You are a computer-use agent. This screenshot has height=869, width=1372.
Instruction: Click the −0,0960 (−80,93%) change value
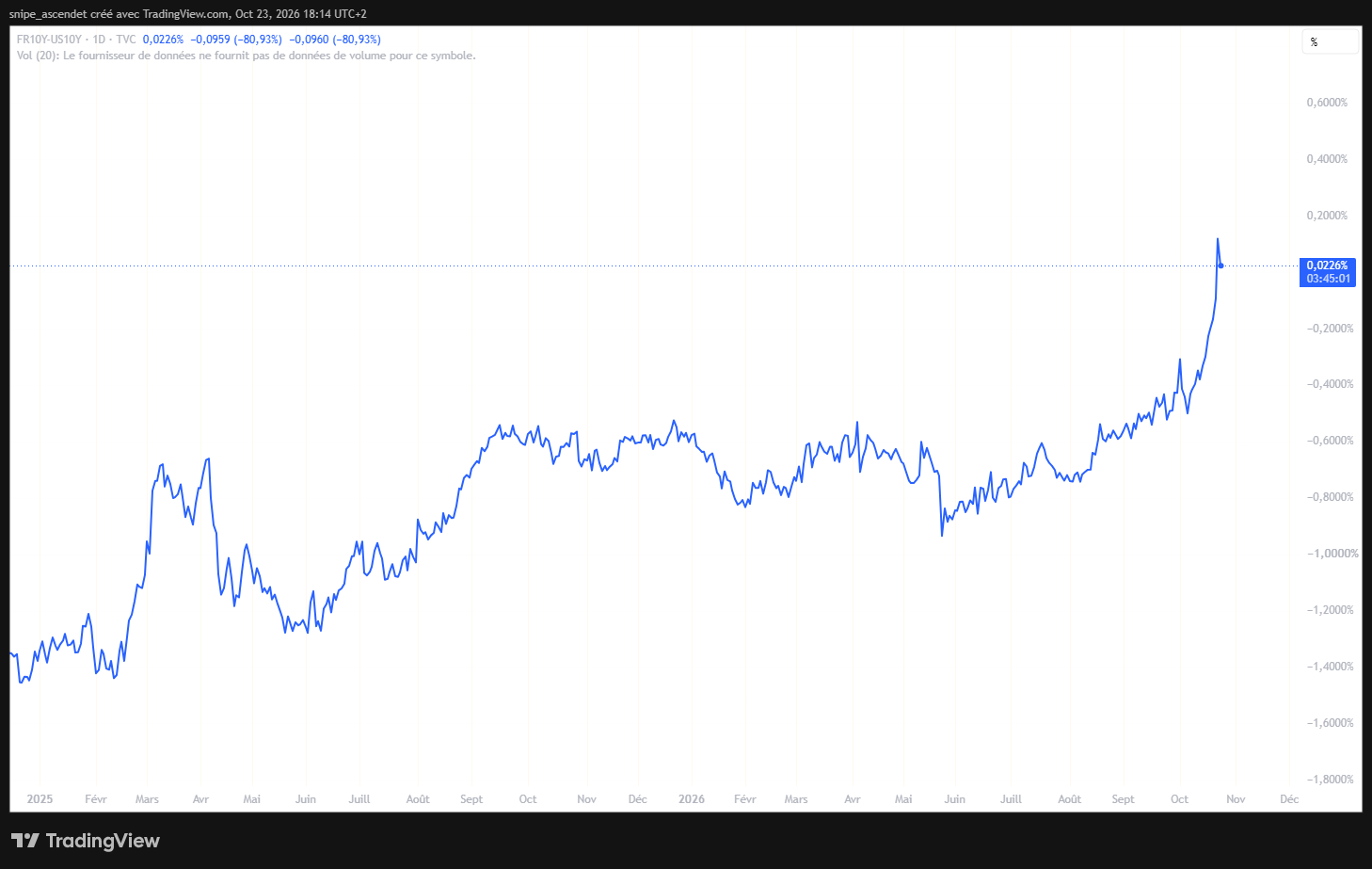[335, 40]
